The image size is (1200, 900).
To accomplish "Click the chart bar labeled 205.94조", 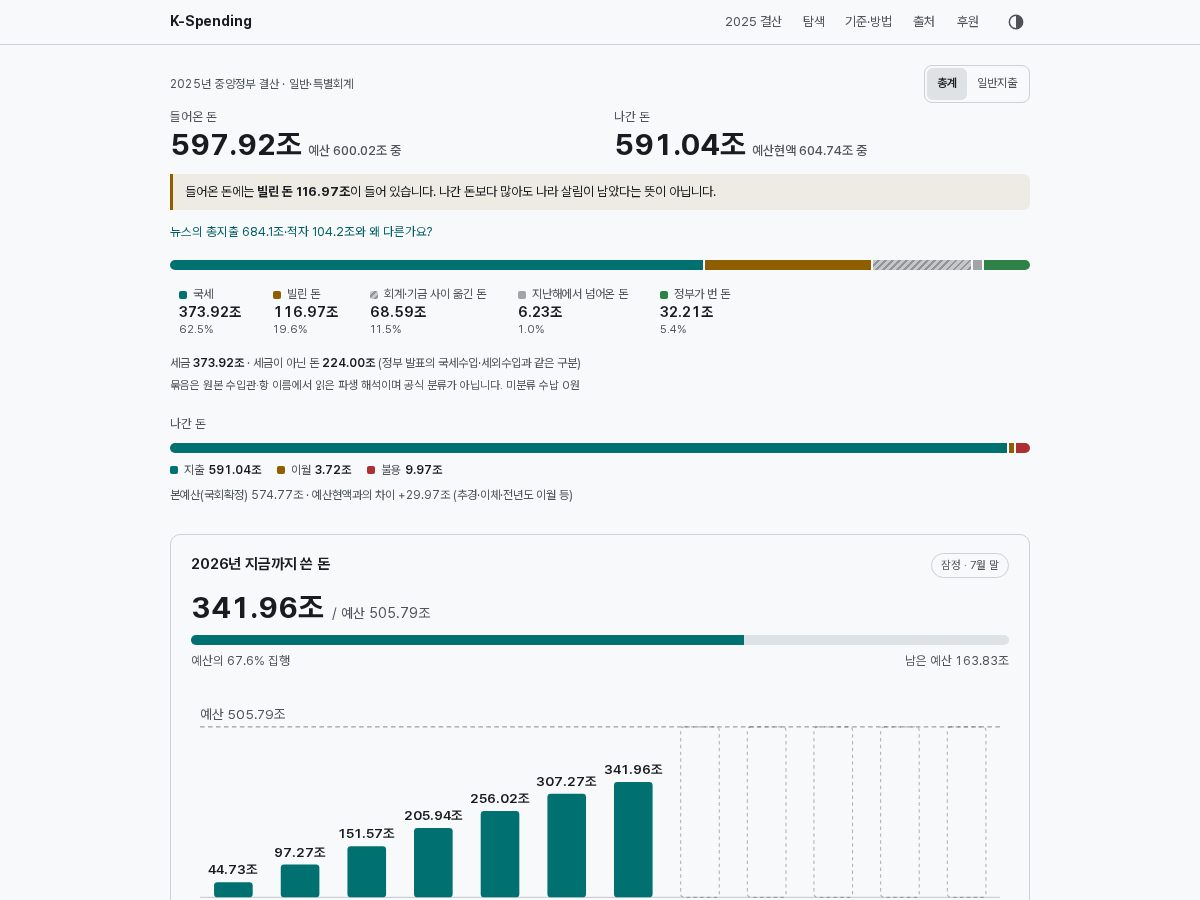I will coord(433,862).
